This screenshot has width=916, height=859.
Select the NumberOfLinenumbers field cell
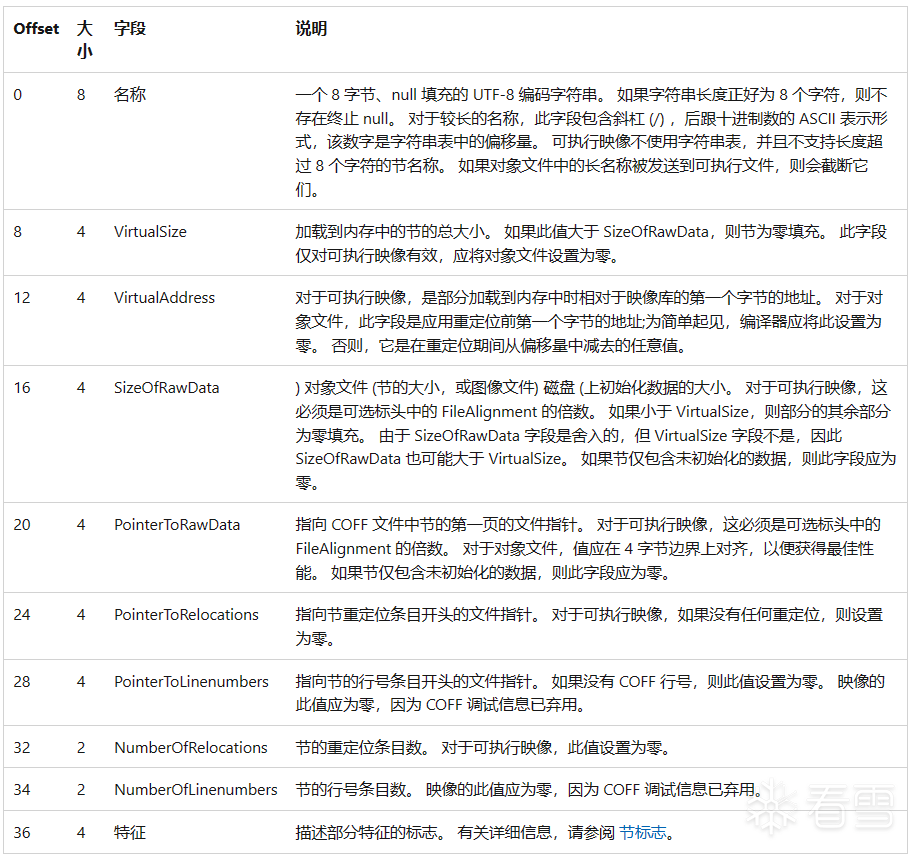click(x=196, y=789)
